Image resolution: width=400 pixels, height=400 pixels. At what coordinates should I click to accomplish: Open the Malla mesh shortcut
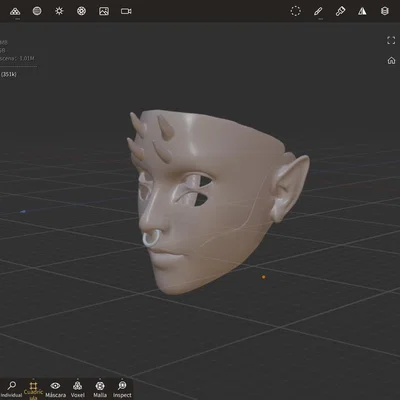(x=100, y=389)
